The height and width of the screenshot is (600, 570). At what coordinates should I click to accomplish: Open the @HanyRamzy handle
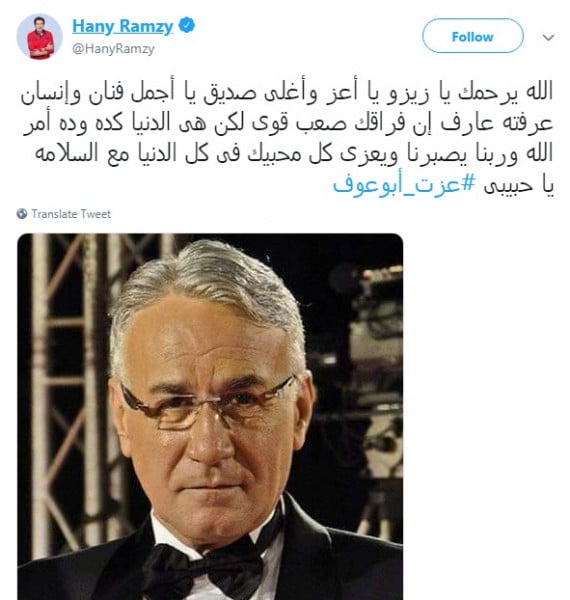(113, 49)
